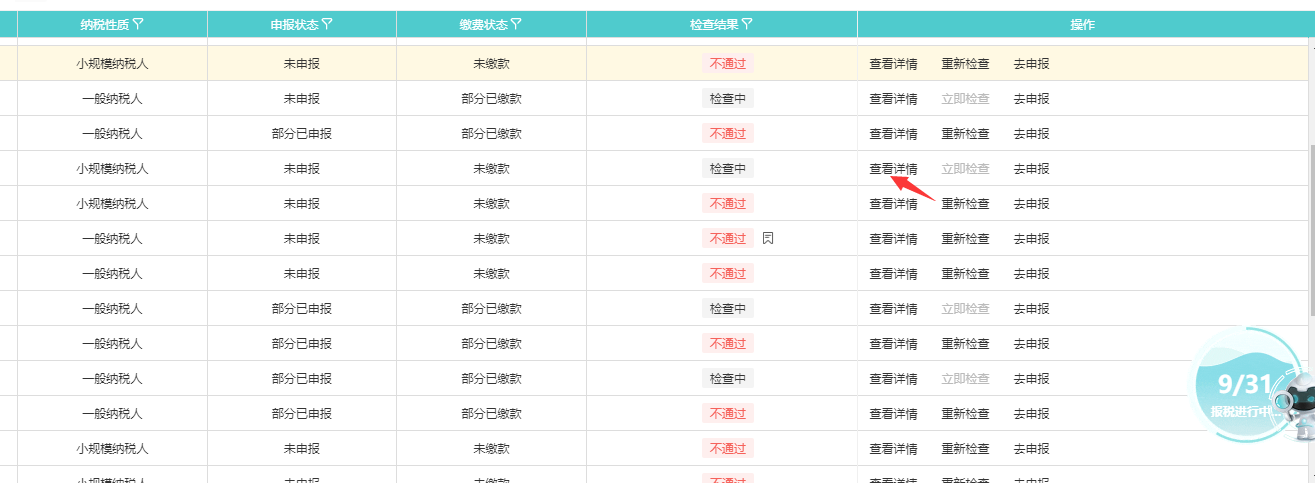
Task: Filter by 检查结果 using its funnel icon
Action: click(x=747, y=24)
